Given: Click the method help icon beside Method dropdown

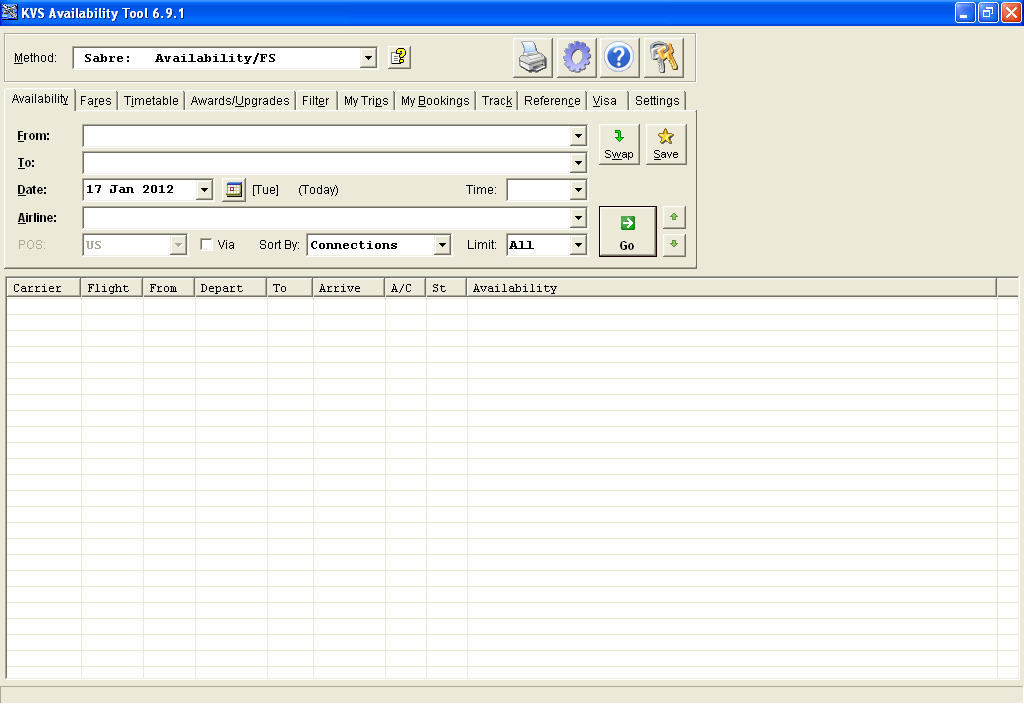Looking at the screenshot, I should [399, 57].
